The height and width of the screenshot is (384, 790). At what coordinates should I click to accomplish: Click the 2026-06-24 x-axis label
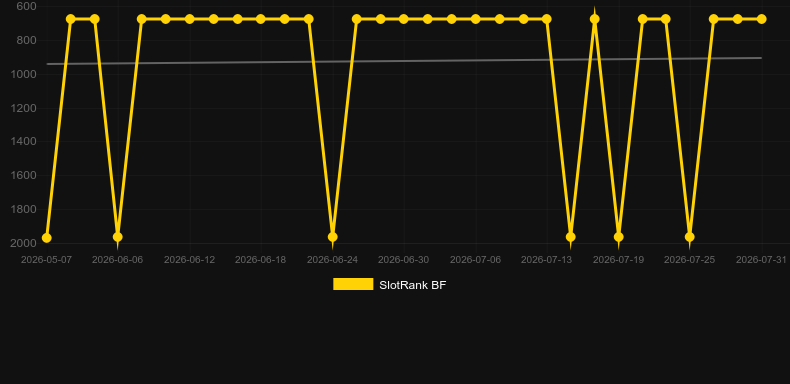pyautogui.click(x=333, y=260)
